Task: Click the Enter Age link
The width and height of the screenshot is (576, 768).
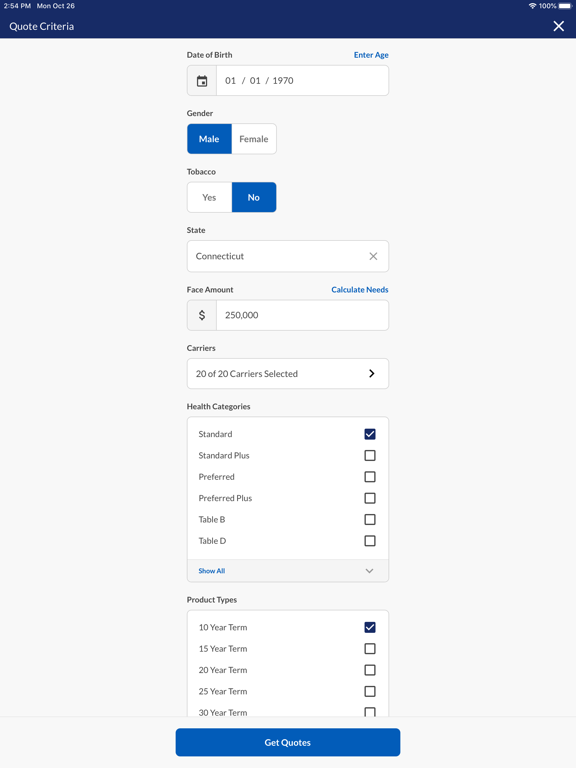Action: [371, 55]
